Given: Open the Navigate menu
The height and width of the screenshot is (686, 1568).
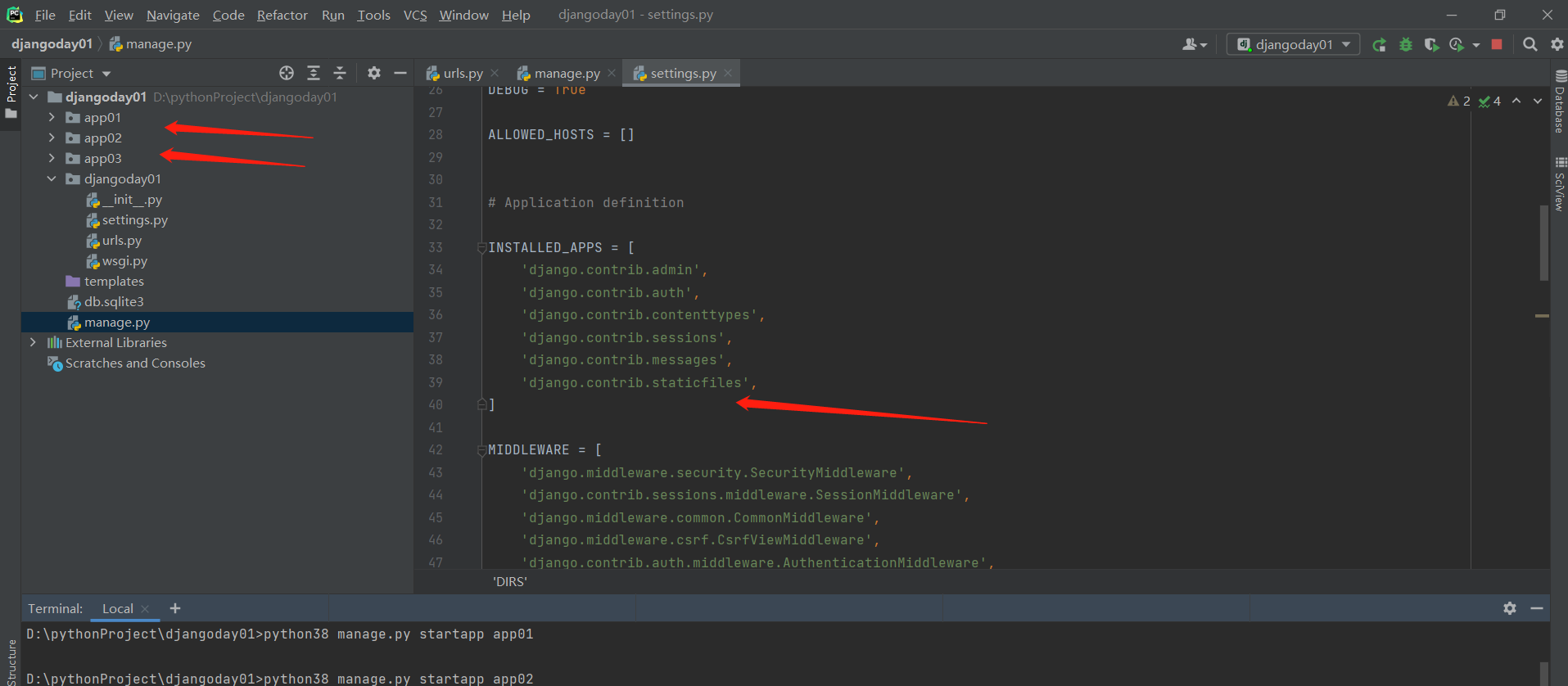Looking at the screenshot, I should [x=173, y=15].
